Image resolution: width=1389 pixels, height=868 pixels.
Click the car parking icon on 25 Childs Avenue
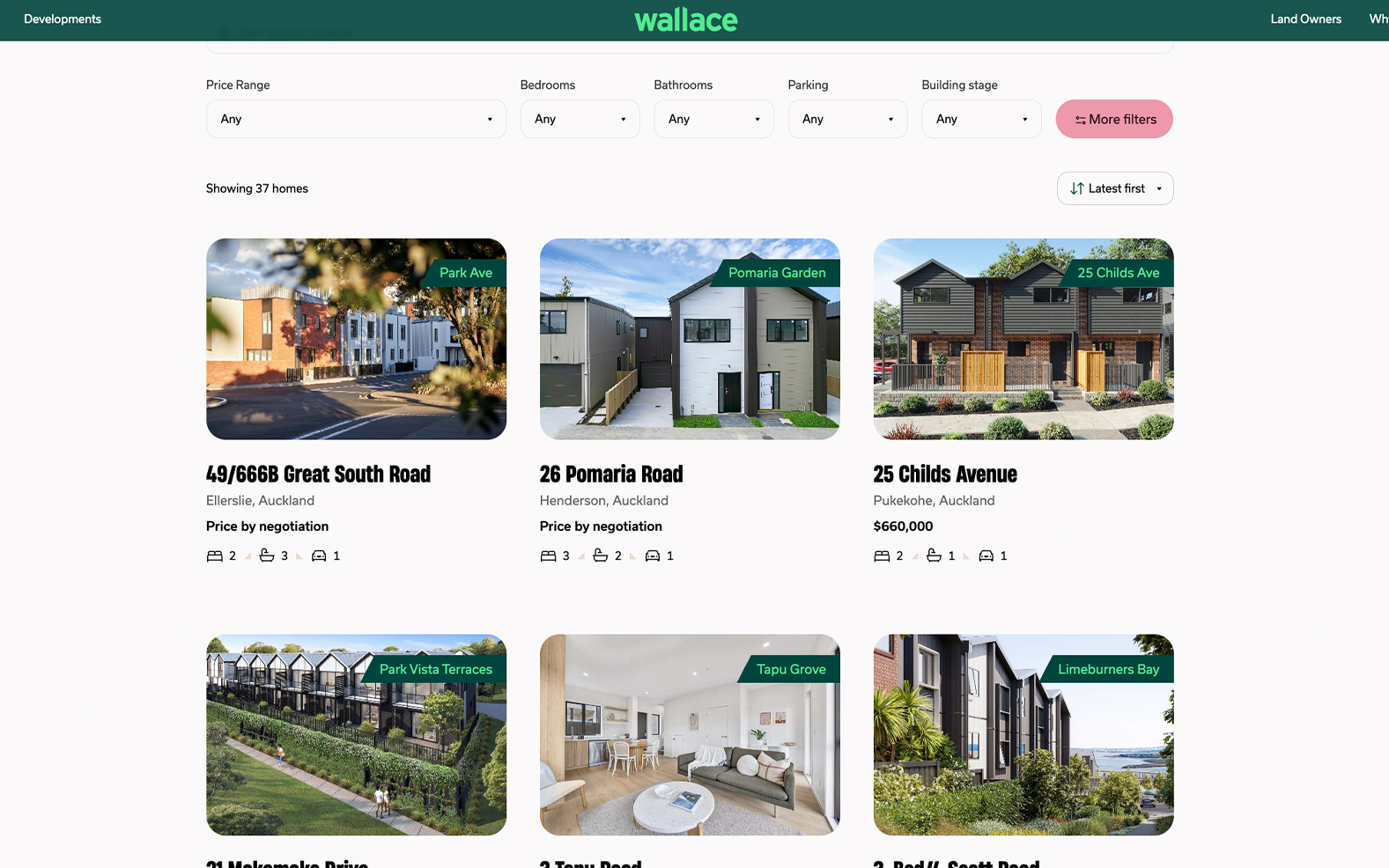point(986,555)
